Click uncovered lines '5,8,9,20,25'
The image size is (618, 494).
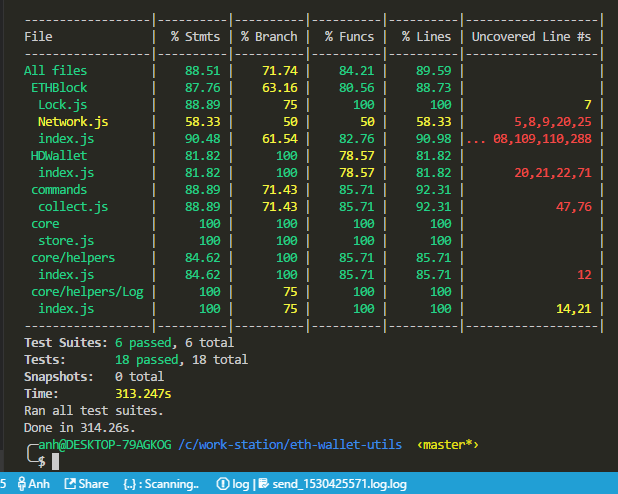[553, 121]
